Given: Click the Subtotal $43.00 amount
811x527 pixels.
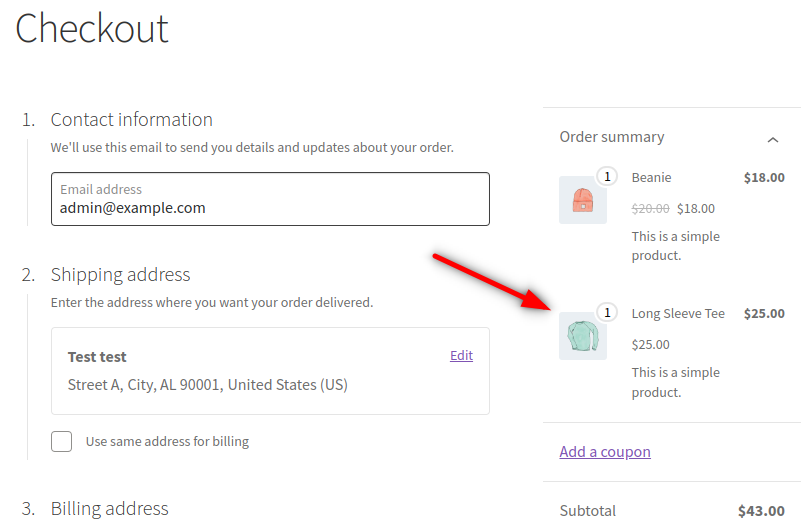Looking at the screenshot, I should point(761,511).
